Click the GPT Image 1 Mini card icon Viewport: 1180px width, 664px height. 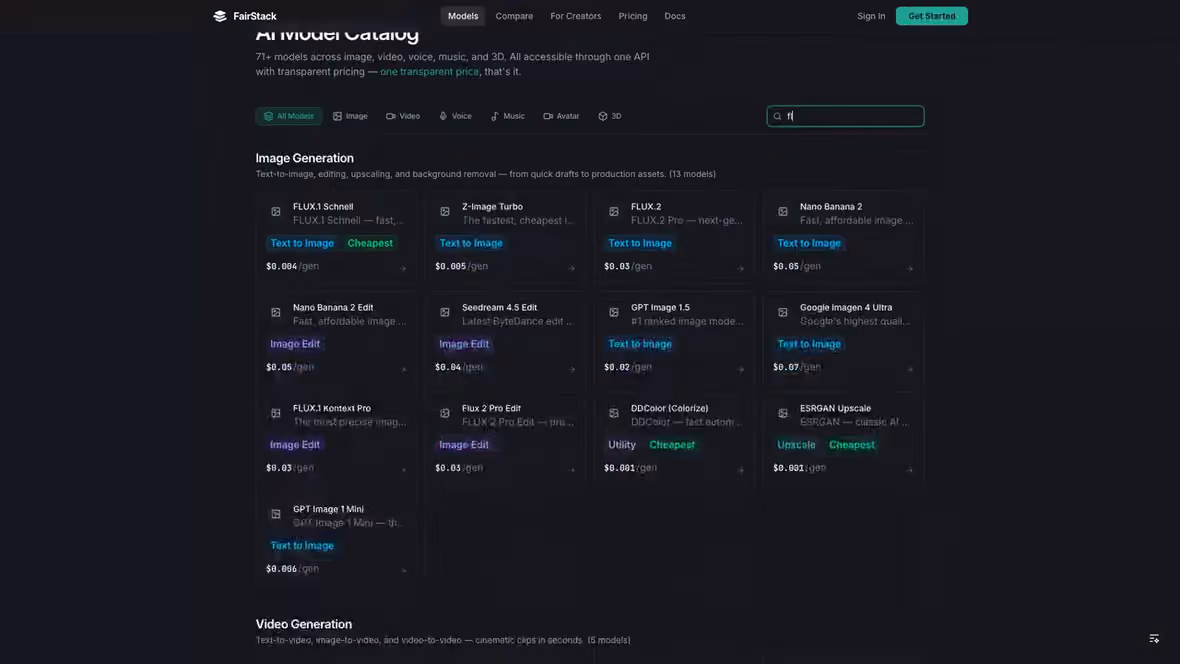[276, 514]
